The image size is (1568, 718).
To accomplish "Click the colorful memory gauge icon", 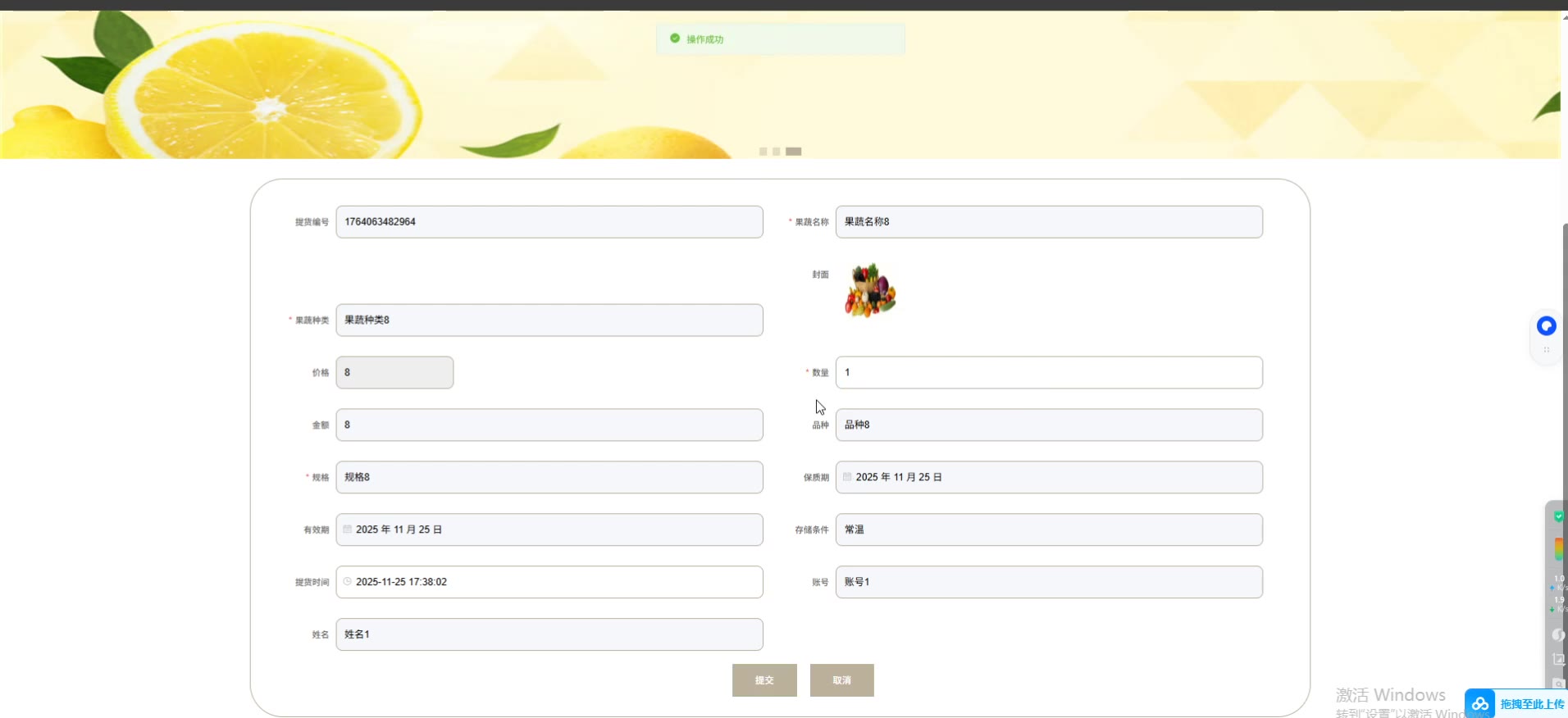I will [1558, 548].
